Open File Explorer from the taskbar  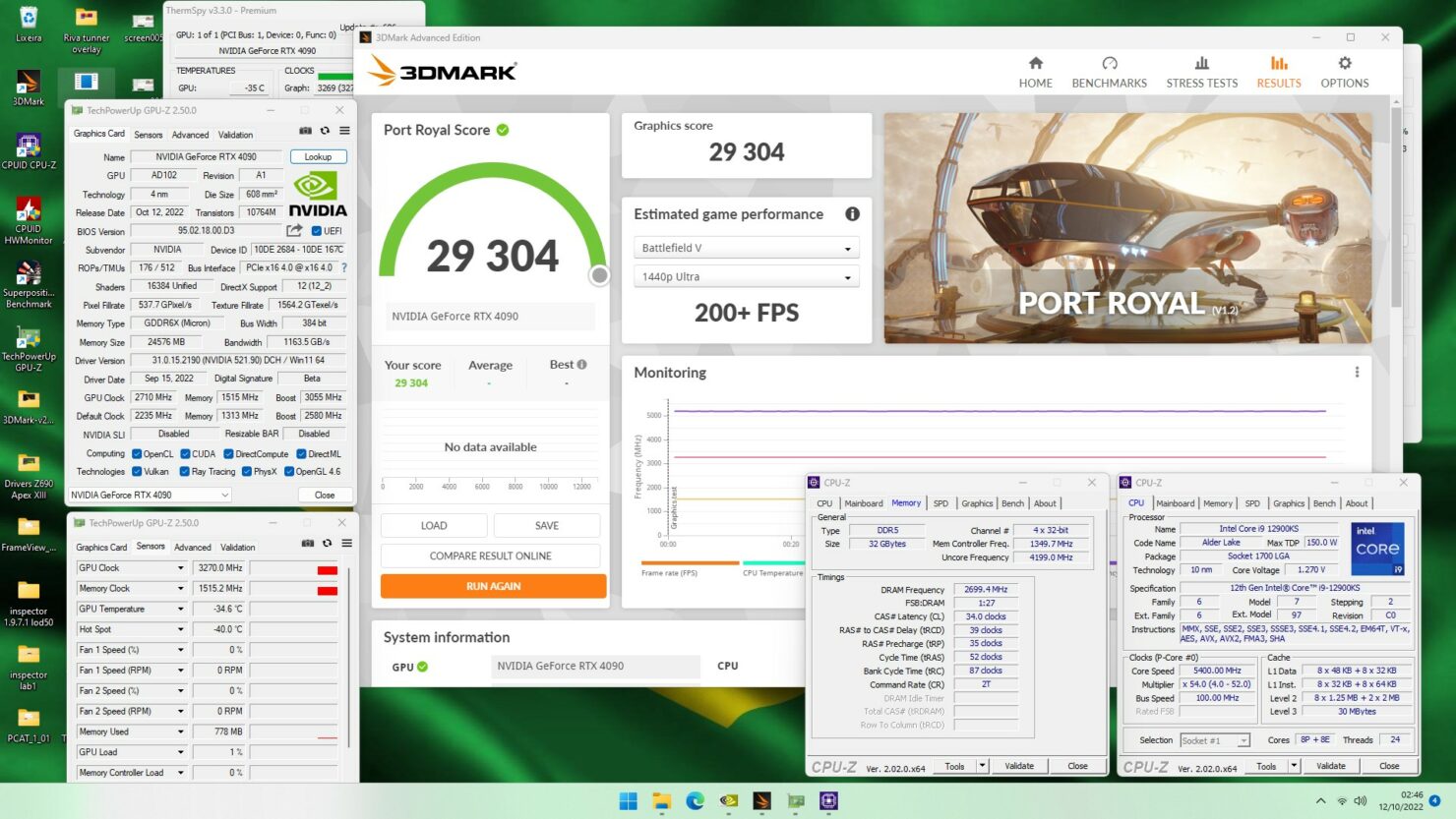point(661,801)
